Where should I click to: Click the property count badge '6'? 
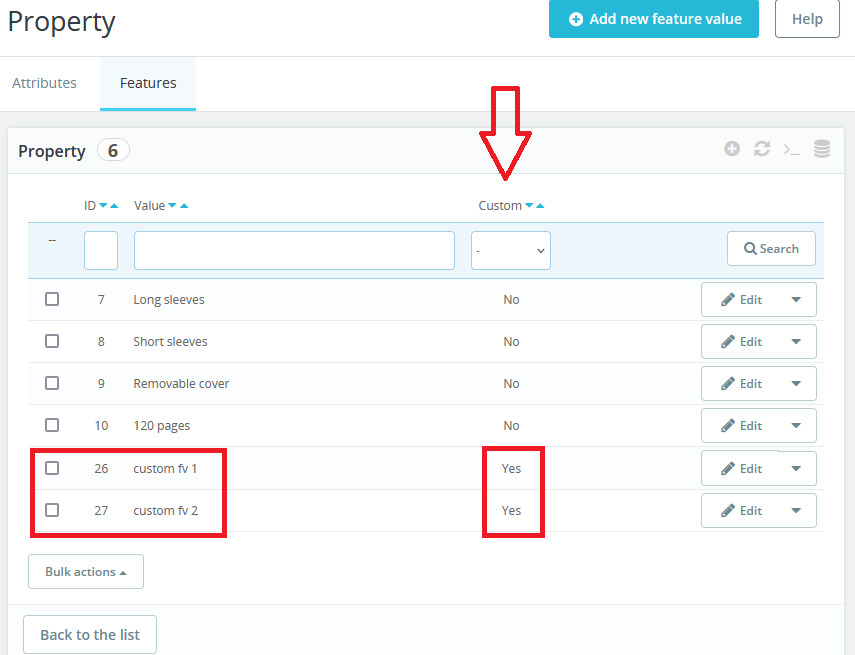point(113,150)
